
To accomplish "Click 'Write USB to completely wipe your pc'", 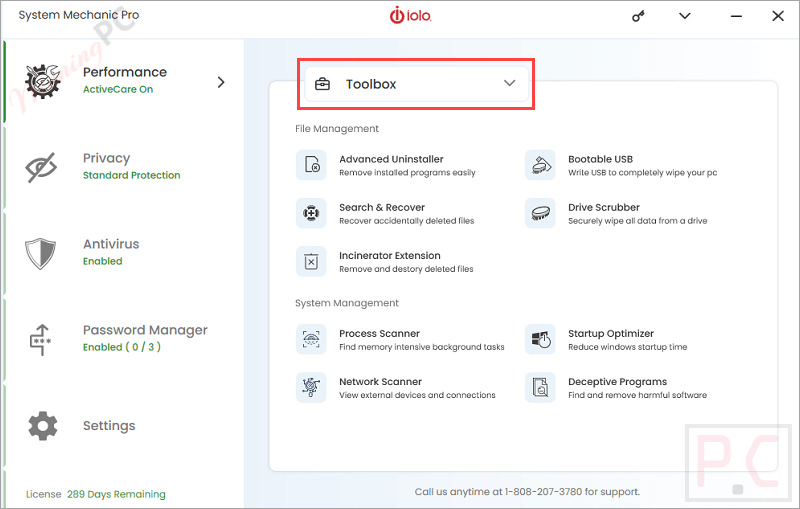I will pos(643,173).
